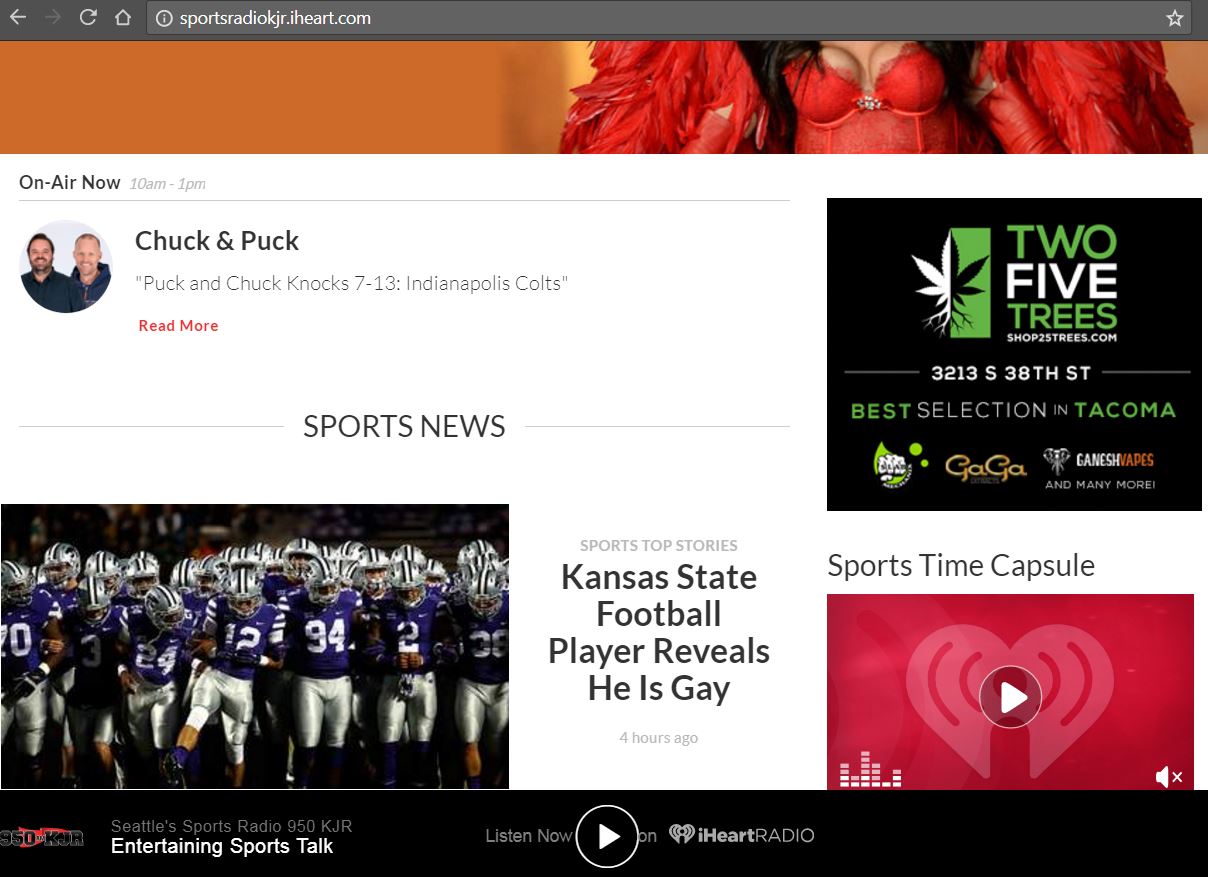
Task: Play the Sports Time Capsule video
Action: click(1010, 696)
